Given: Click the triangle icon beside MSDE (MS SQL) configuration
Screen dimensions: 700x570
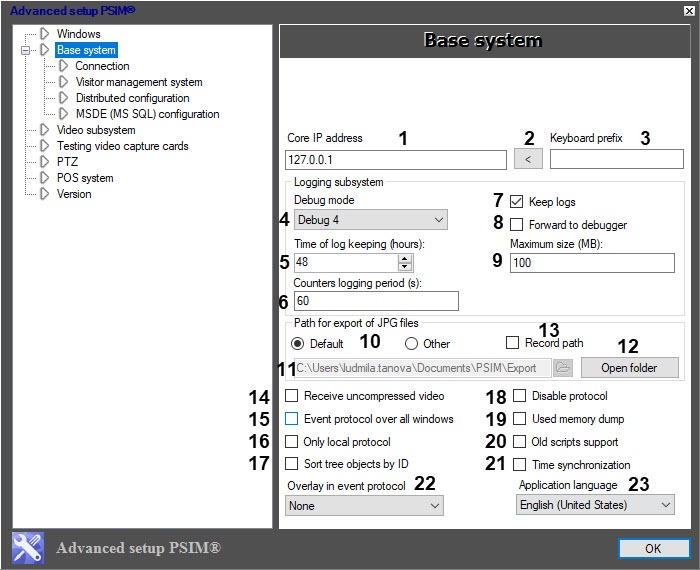Looking at the screenshot, I should click(63, 114).
